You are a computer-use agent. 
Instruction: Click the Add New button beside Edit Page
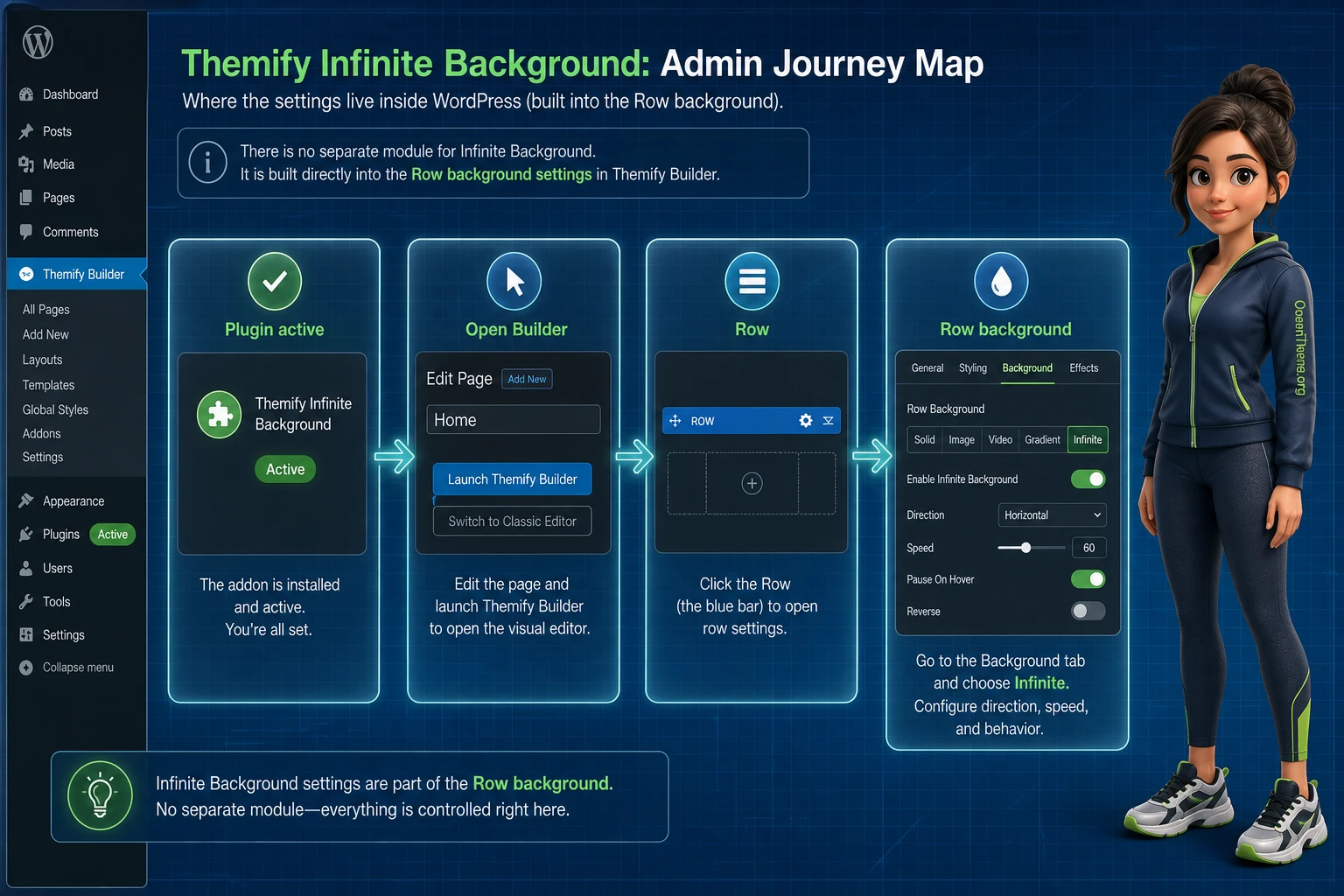pos(527,379)
